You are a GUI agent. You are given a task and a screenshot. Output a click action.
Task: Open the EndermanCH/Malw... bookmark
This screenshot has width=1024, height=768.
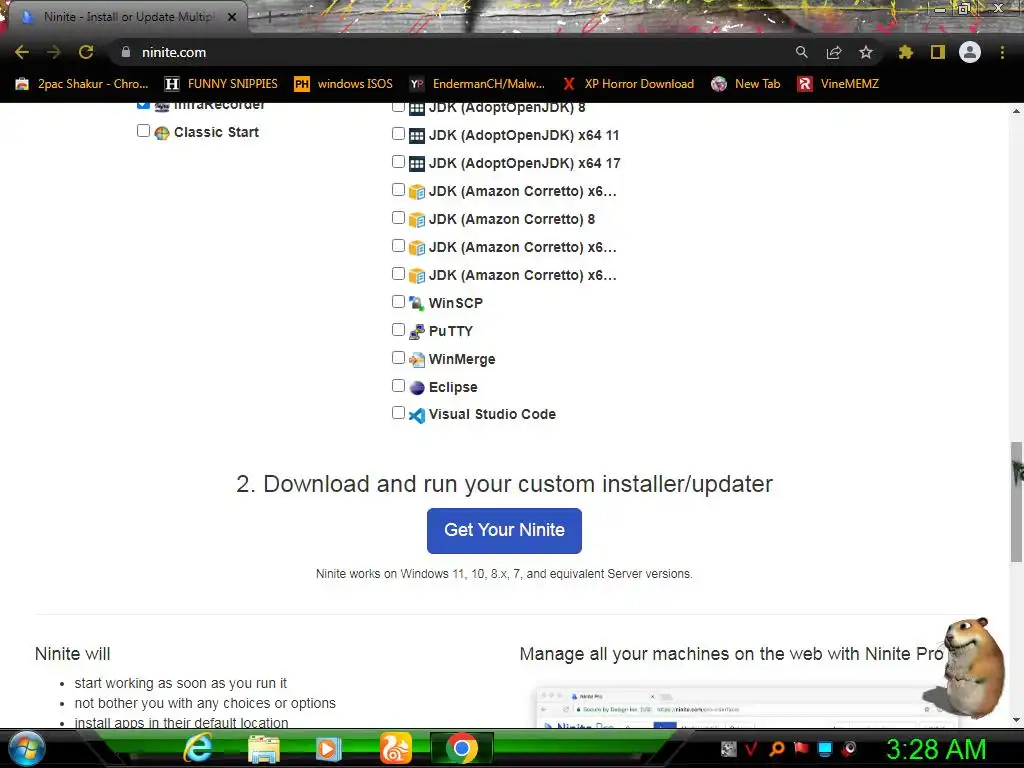(x=477, y=84)
